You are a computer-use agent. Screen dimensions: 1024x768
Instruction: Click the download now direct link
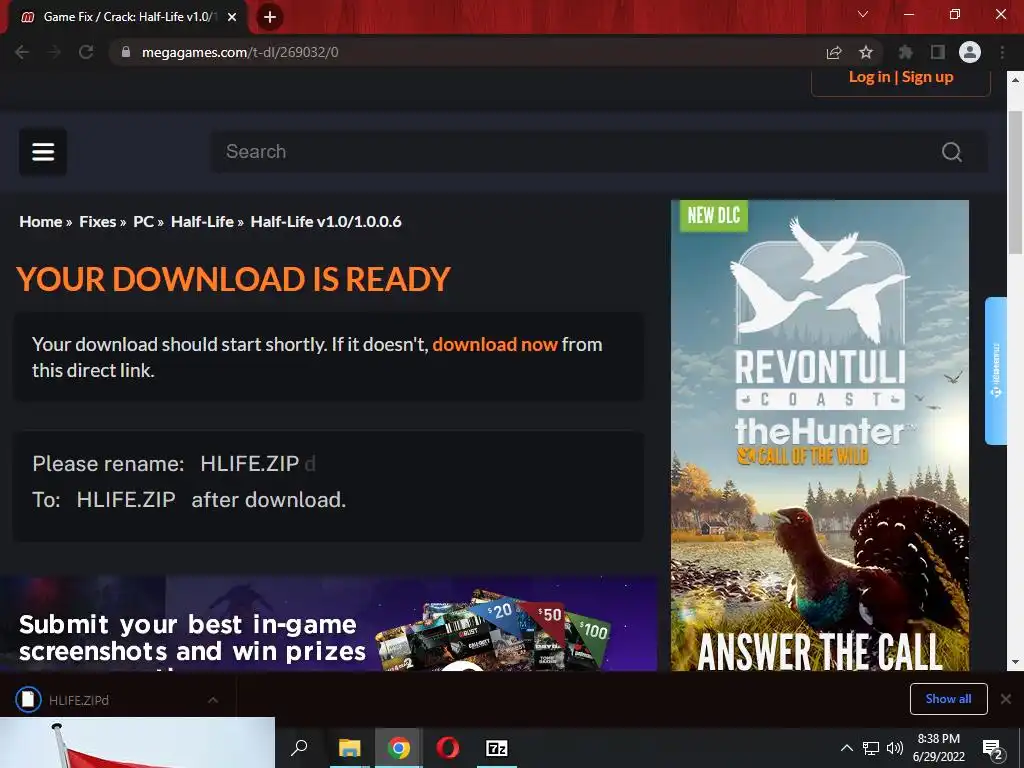coord(495,344)
